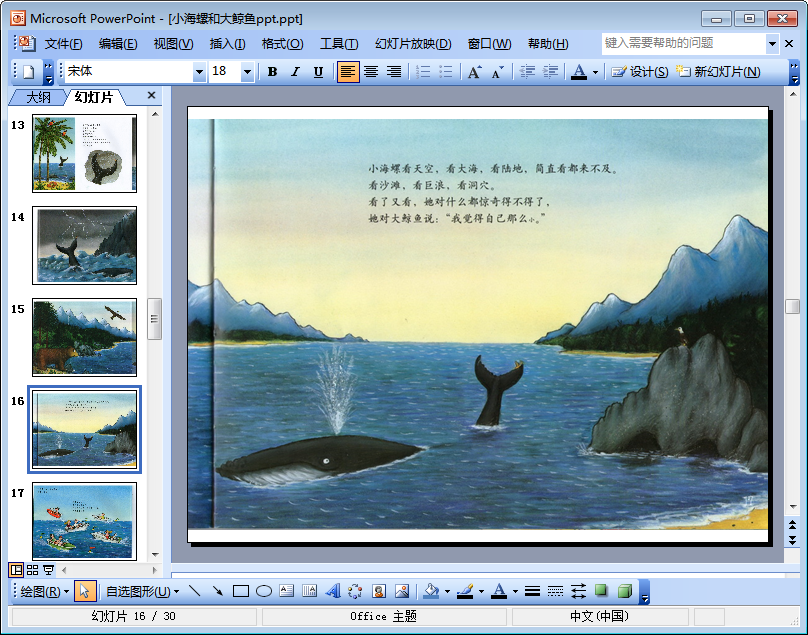This screenshot has height=635, width=808.
Task: Click the help question search box
Action: [x=684, y=43]
